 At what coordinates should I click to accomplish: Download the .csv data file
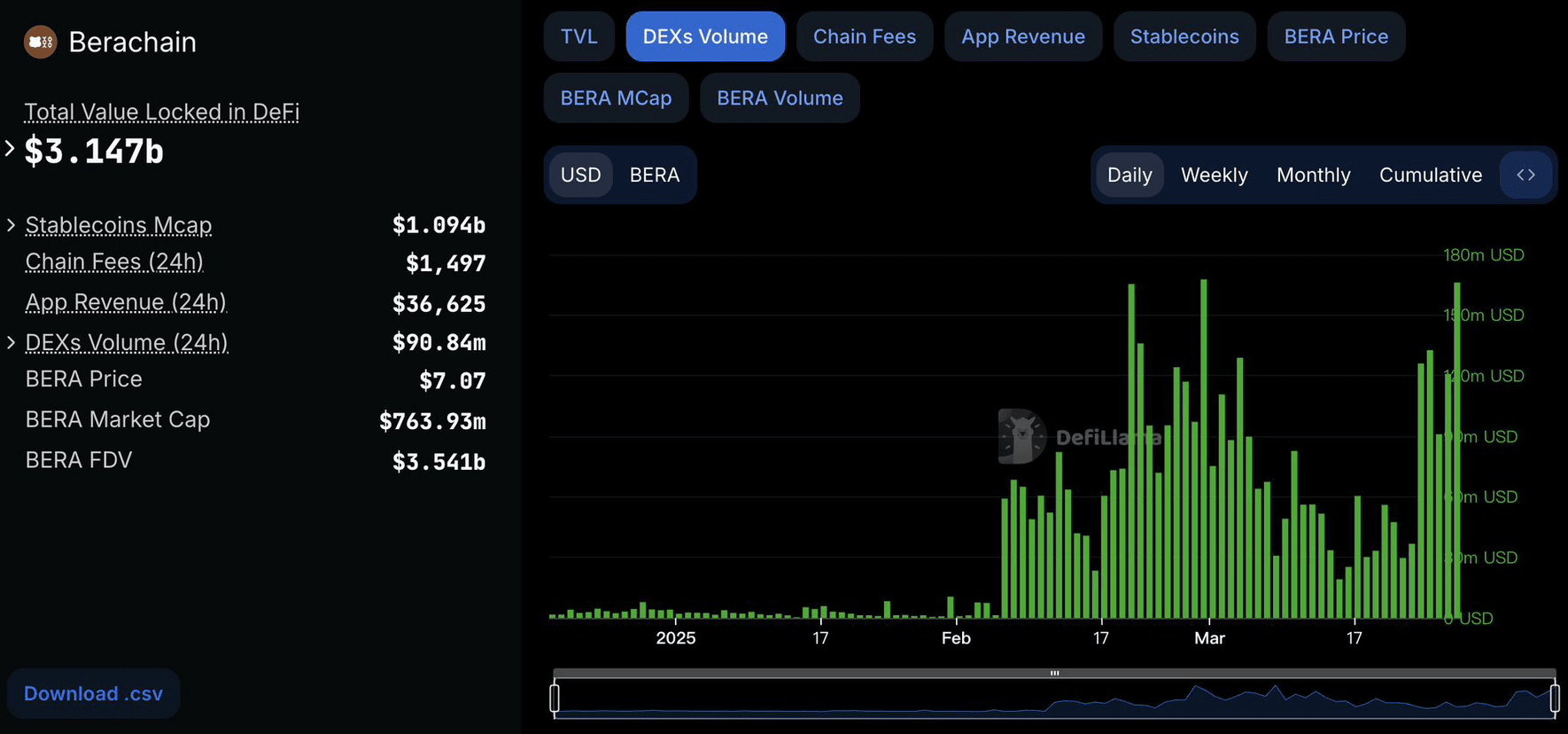pos(93,693)
